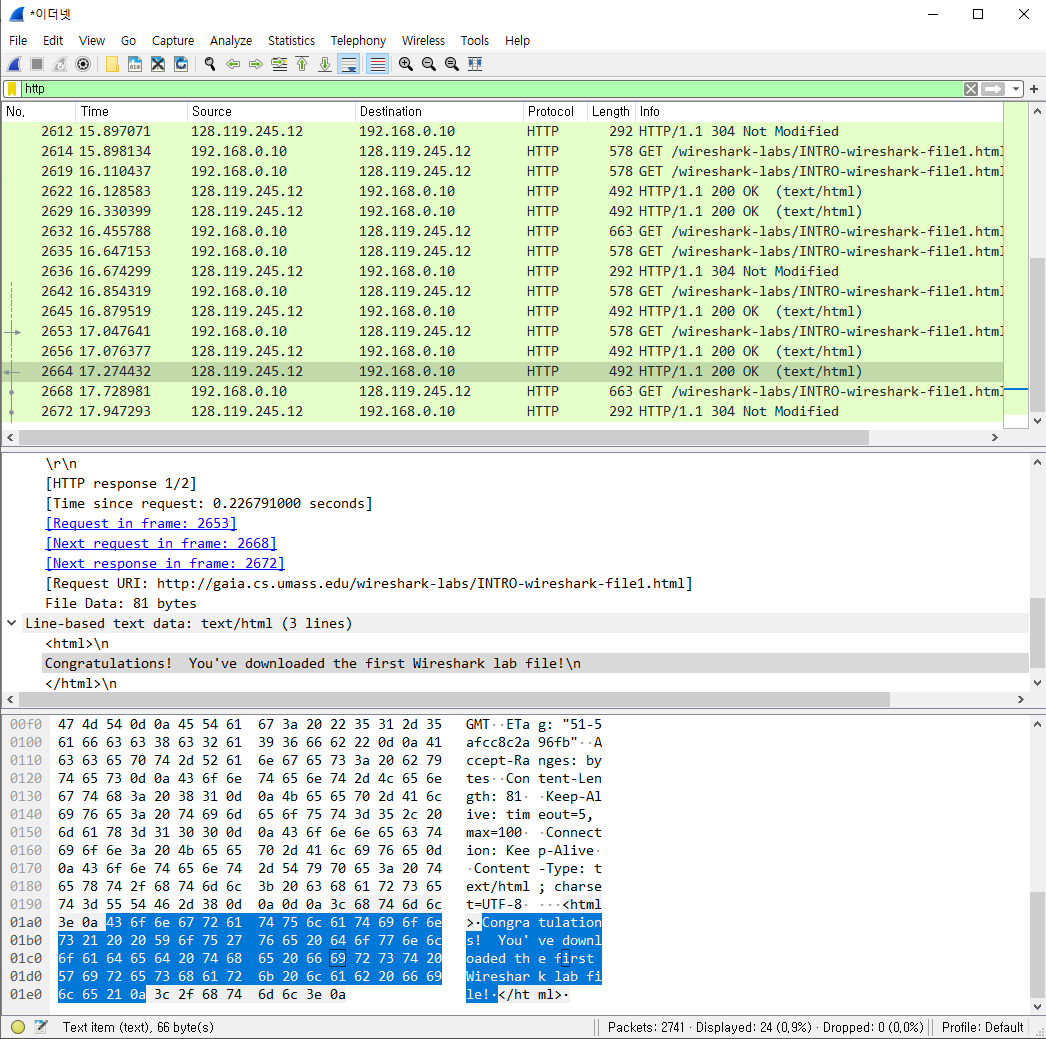1046x1039 pixels.
Task: Open the File menu
Action: (x=18, y=41)
